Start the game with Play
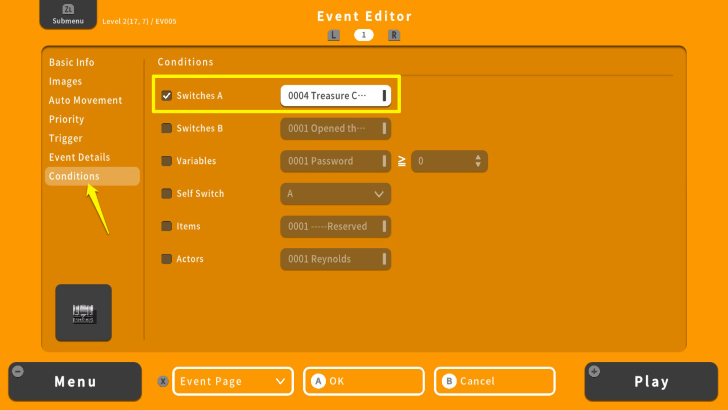Viewport: 728px width, 410px height. (x=651, y=382)
